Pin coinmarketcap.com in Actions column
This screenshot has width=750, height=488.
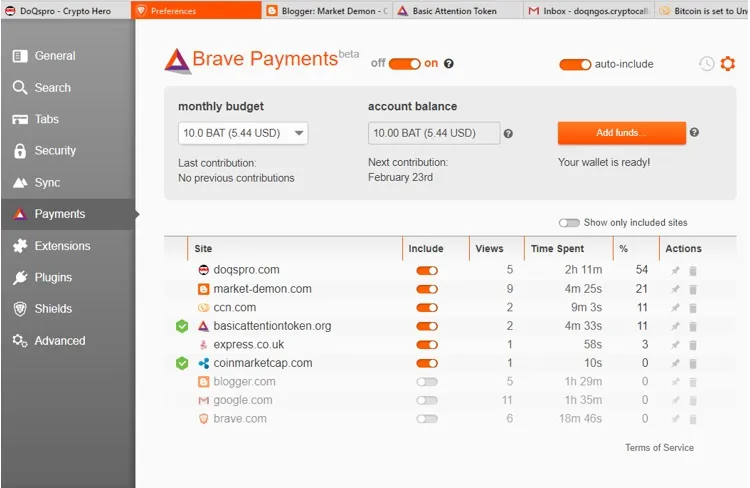675,364
